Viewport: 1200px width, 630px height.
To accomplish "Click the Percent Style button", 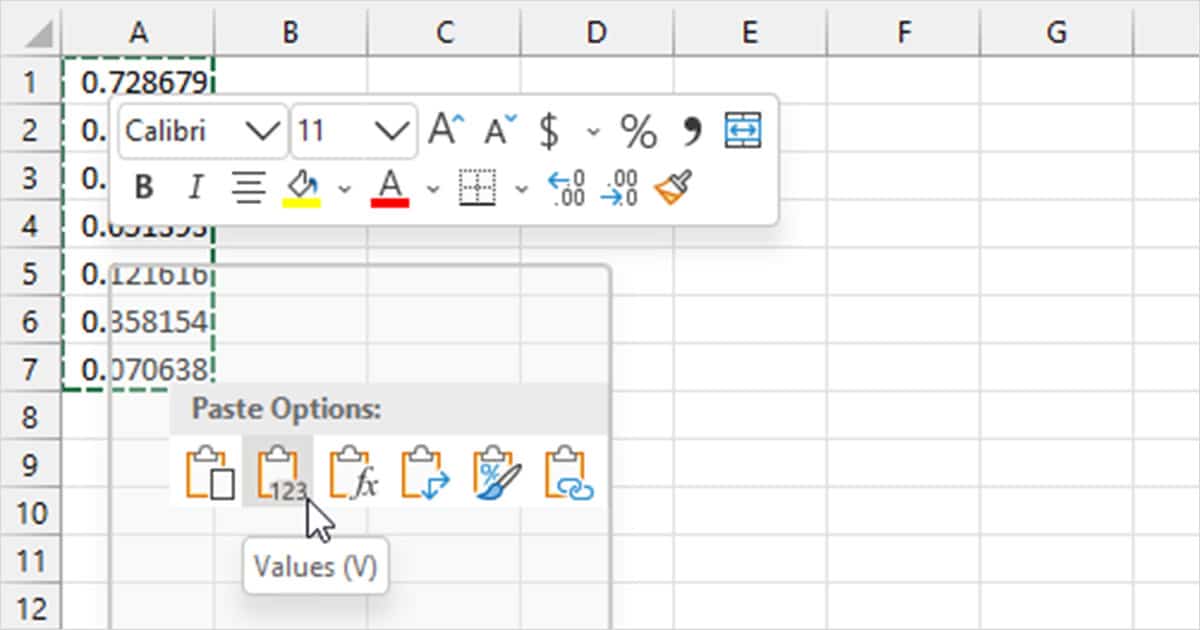I will [638, 130].
